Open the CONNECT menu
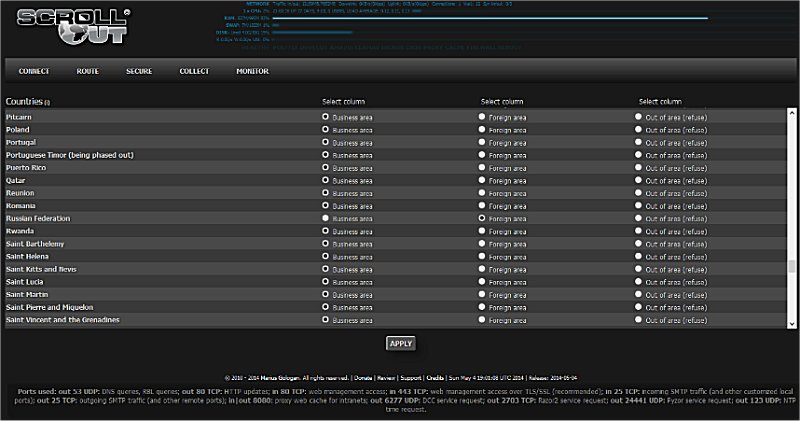Screen dimensions: 800x421 [34, 72]
